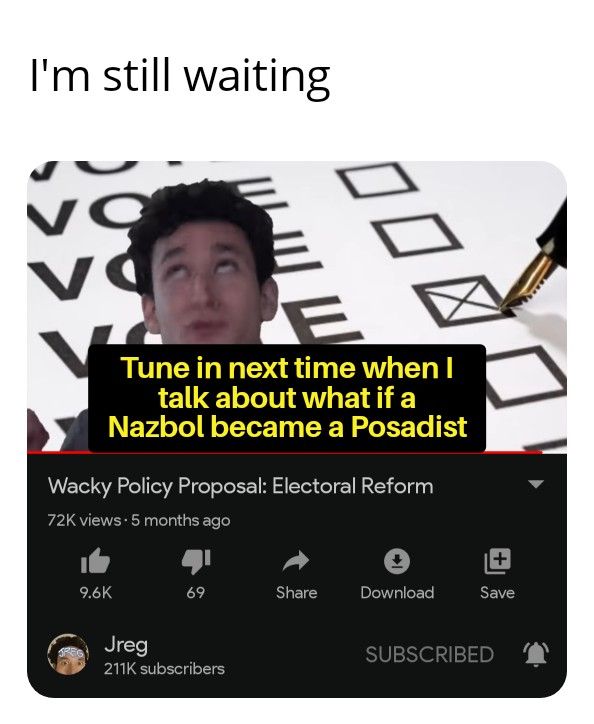Click the Save label
Screen dimensions: 594x724
[x=497, y=592]
